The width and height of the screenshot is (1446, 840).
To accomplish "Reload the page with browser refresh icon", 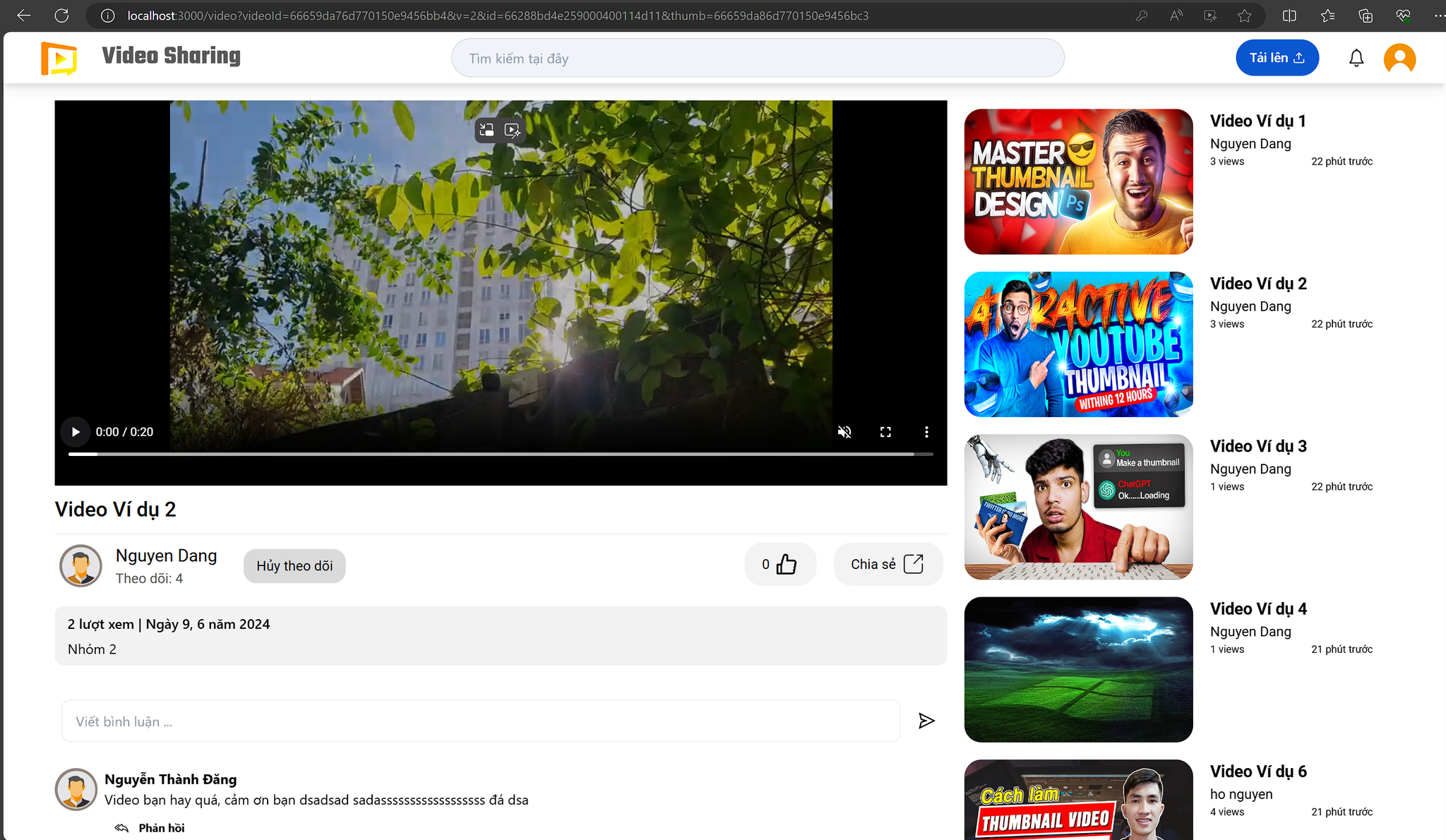I will pos(61,16).
